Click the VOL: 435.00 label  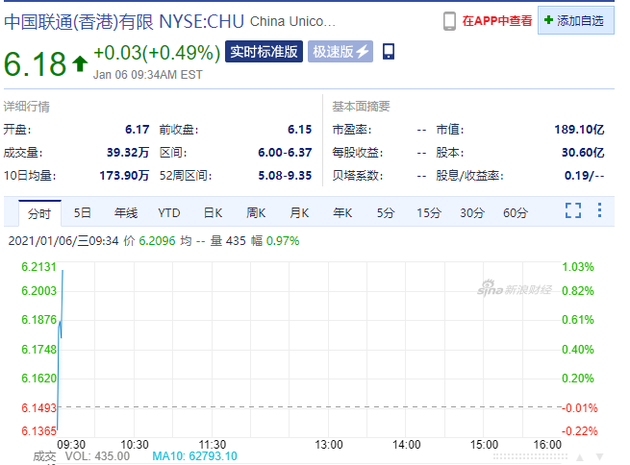pyautogui.click(x=97, y=456)
